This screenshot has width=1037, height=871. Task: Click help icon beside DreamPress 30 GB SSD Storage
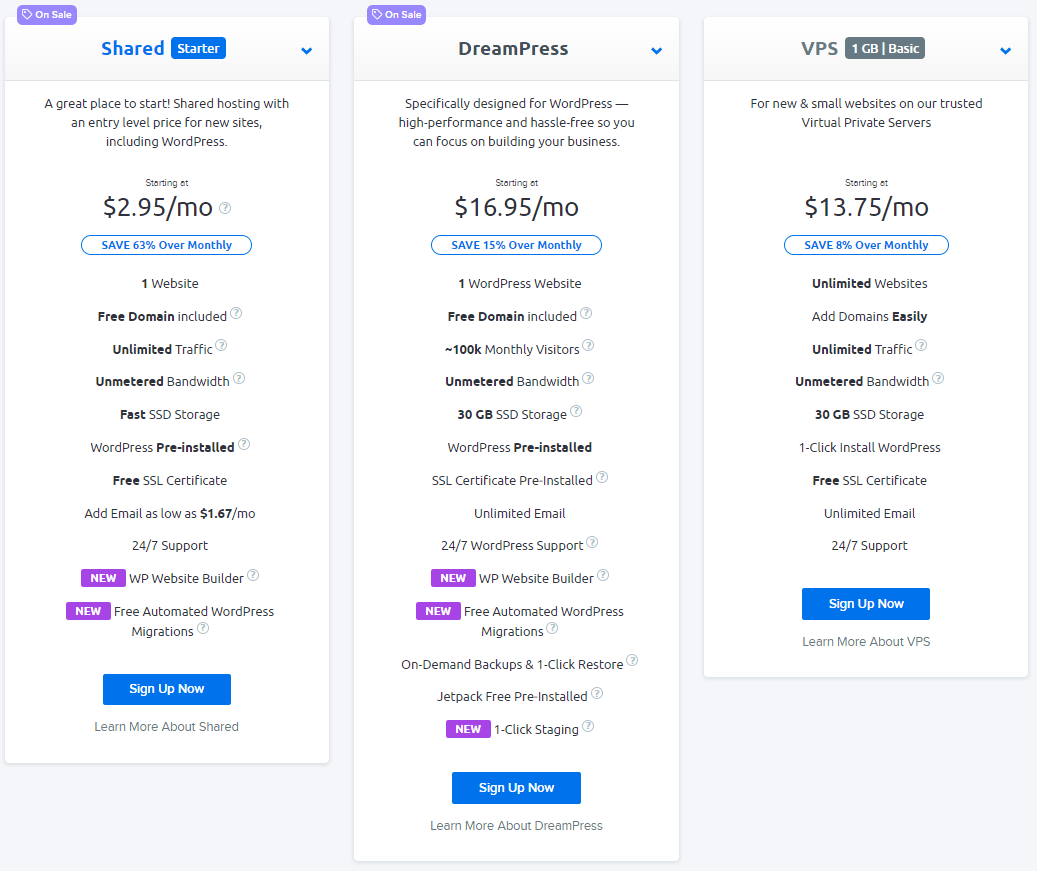pyautogui.click(x=576, y=411)
